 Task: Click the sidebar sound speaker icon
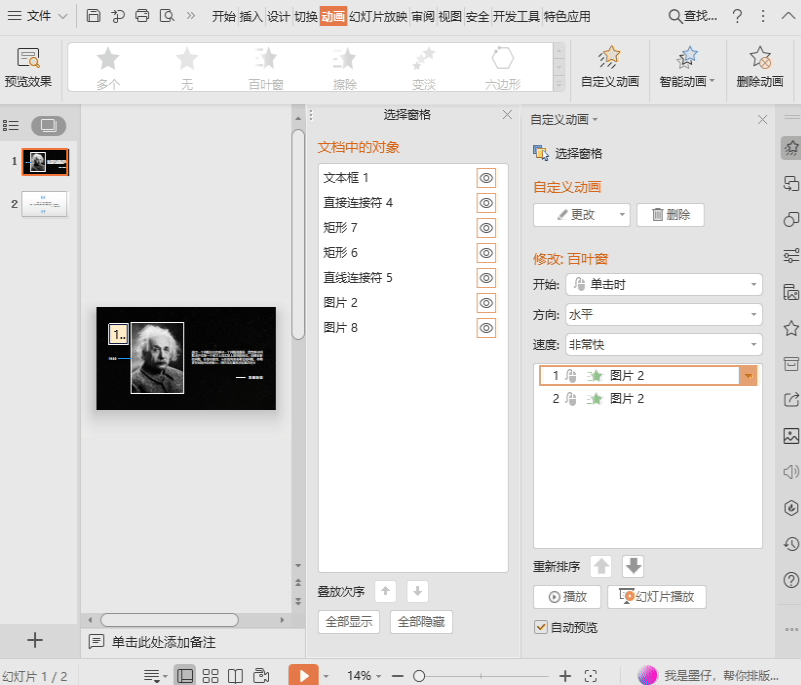coord(791,471)
